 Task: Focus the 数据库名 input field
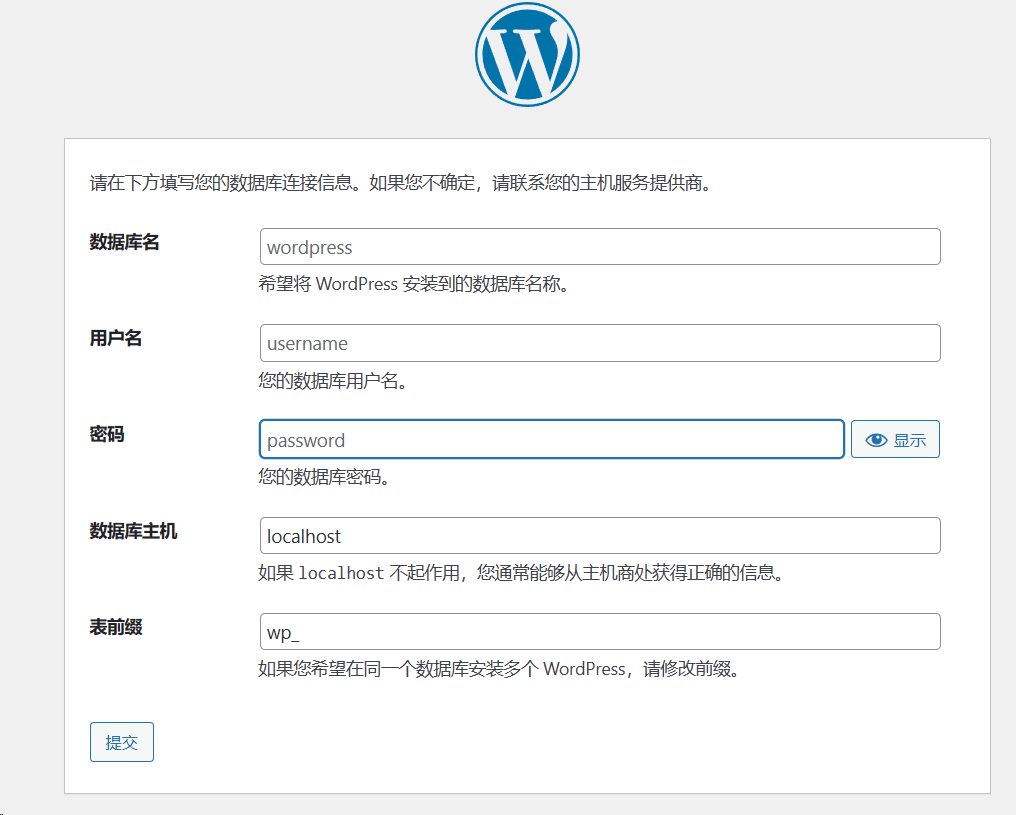coord(600,246)
